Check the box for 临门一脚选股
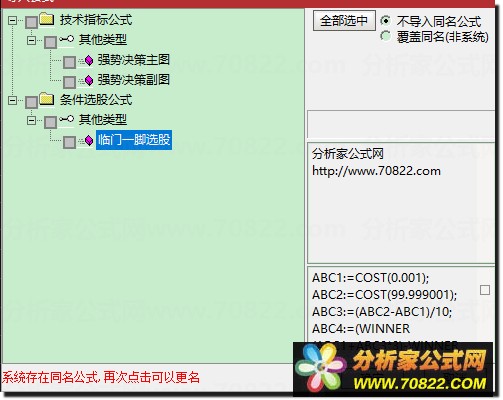The image size is (503, 400). tap(69, 142)
